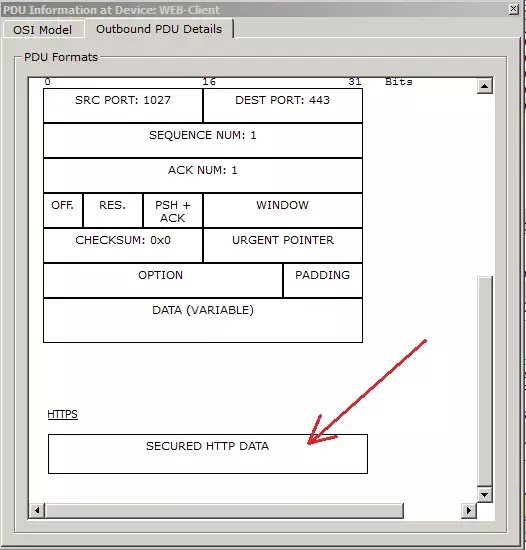Select the CHECKSUM: 0x0 field
The height and width of the screenshot is (550, 526).
[x=123, y=245]
